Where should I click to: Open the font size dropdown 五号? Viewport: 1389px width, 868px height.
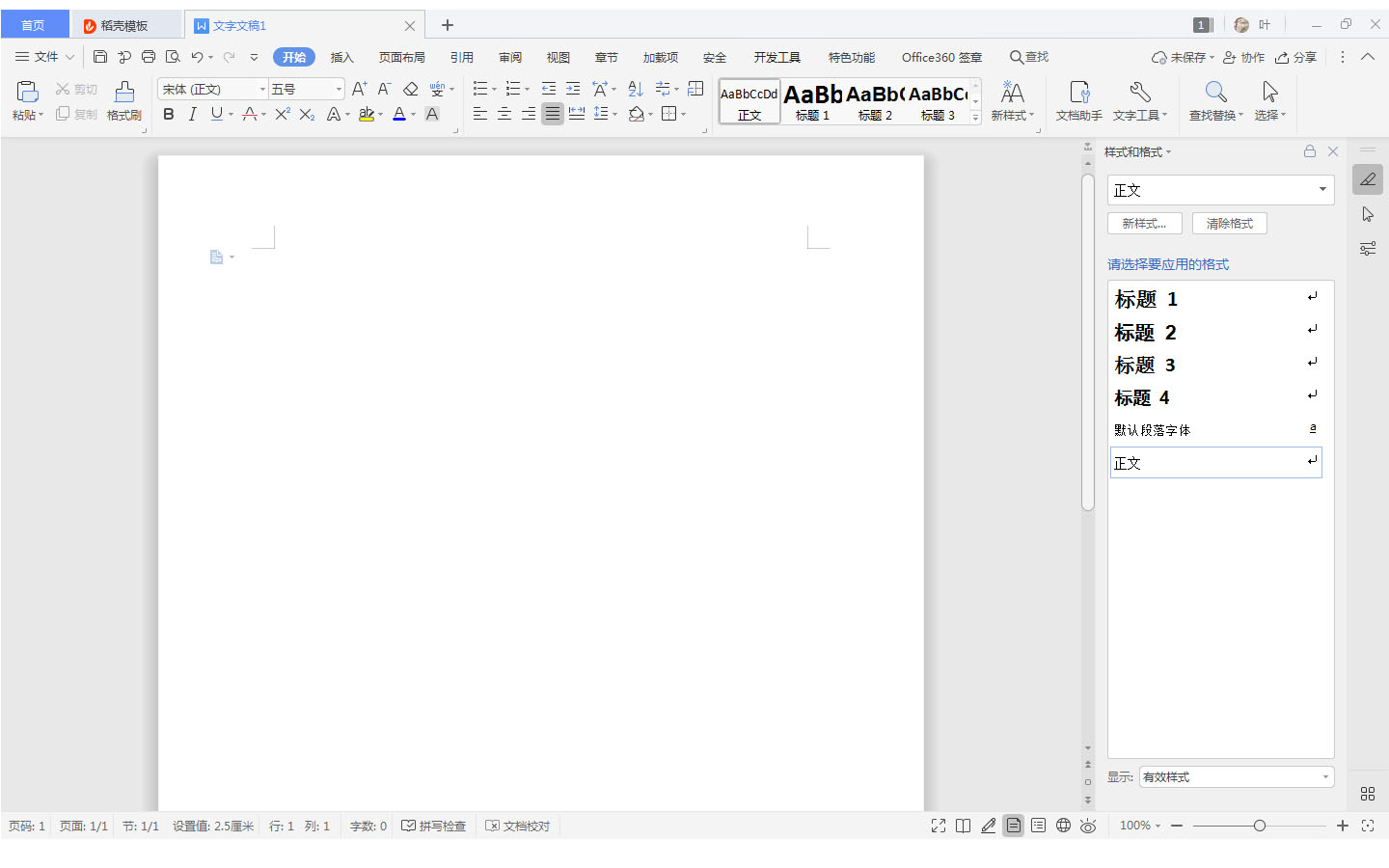click(x=339, y=89)
